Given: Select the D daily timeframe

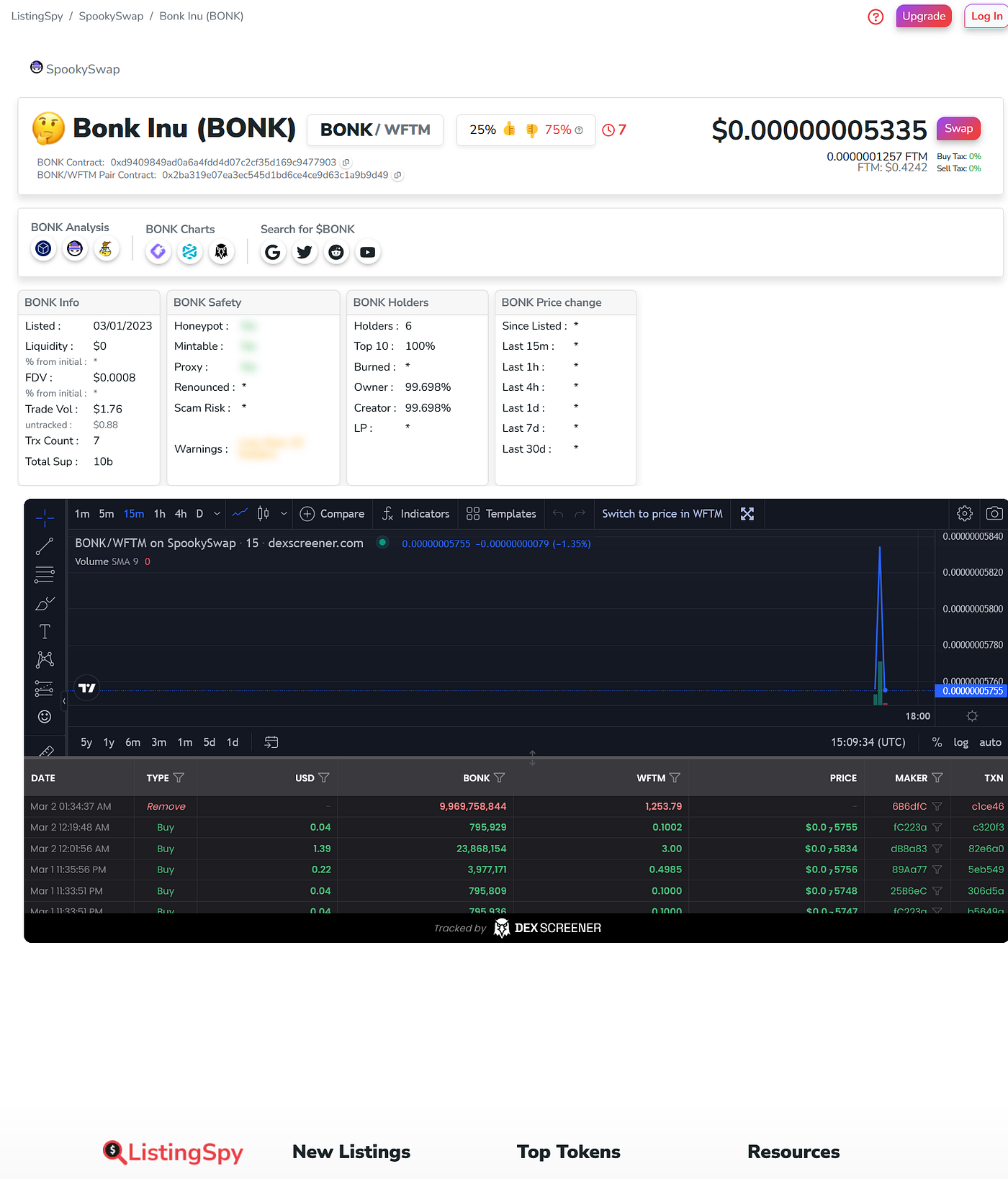Looking at the screenshot, I should tap(199, 514).
